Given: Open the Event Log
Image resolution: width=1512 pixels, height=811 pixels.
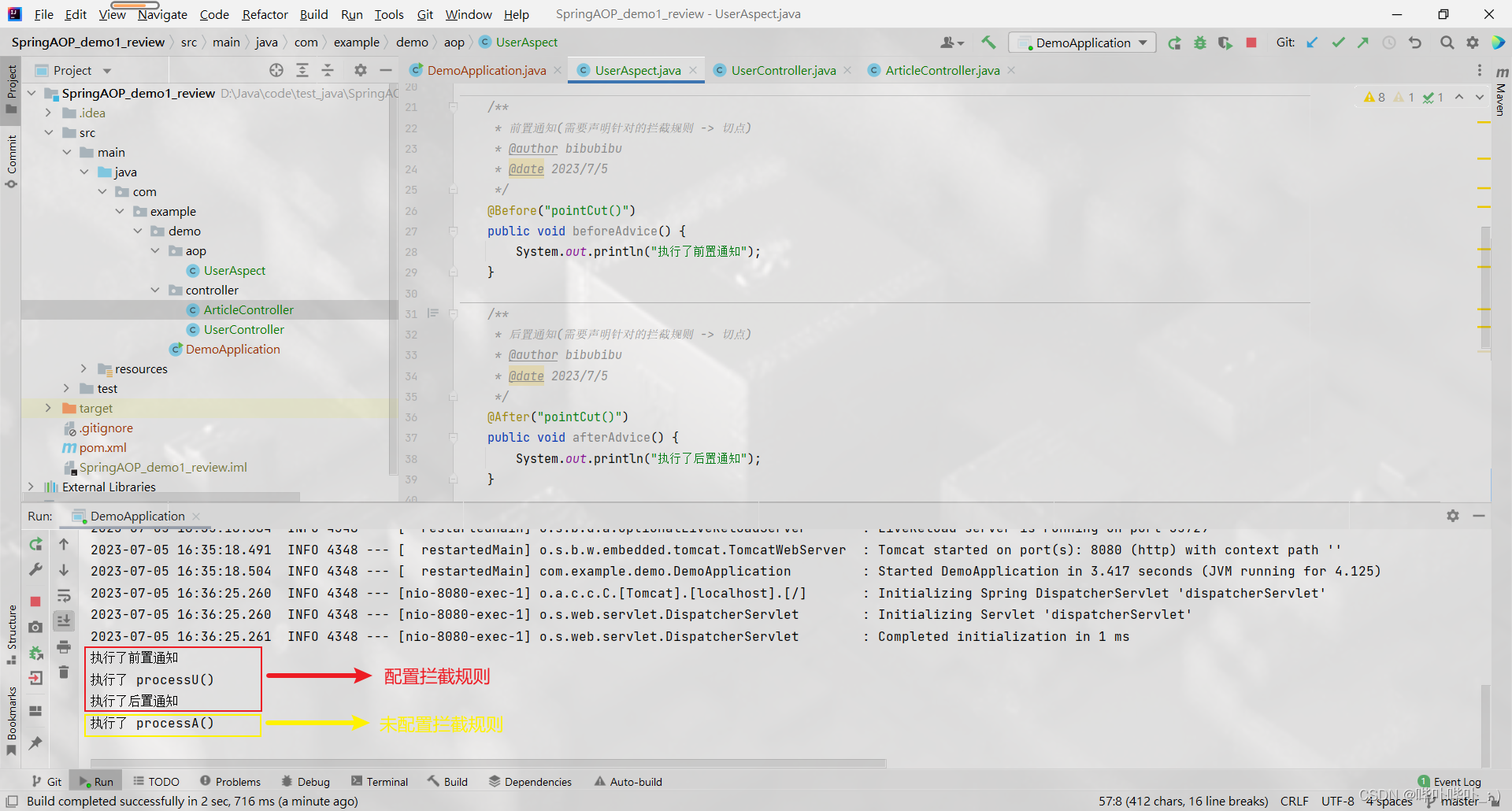Looking at the screenshot, I should click(1450, 782).
